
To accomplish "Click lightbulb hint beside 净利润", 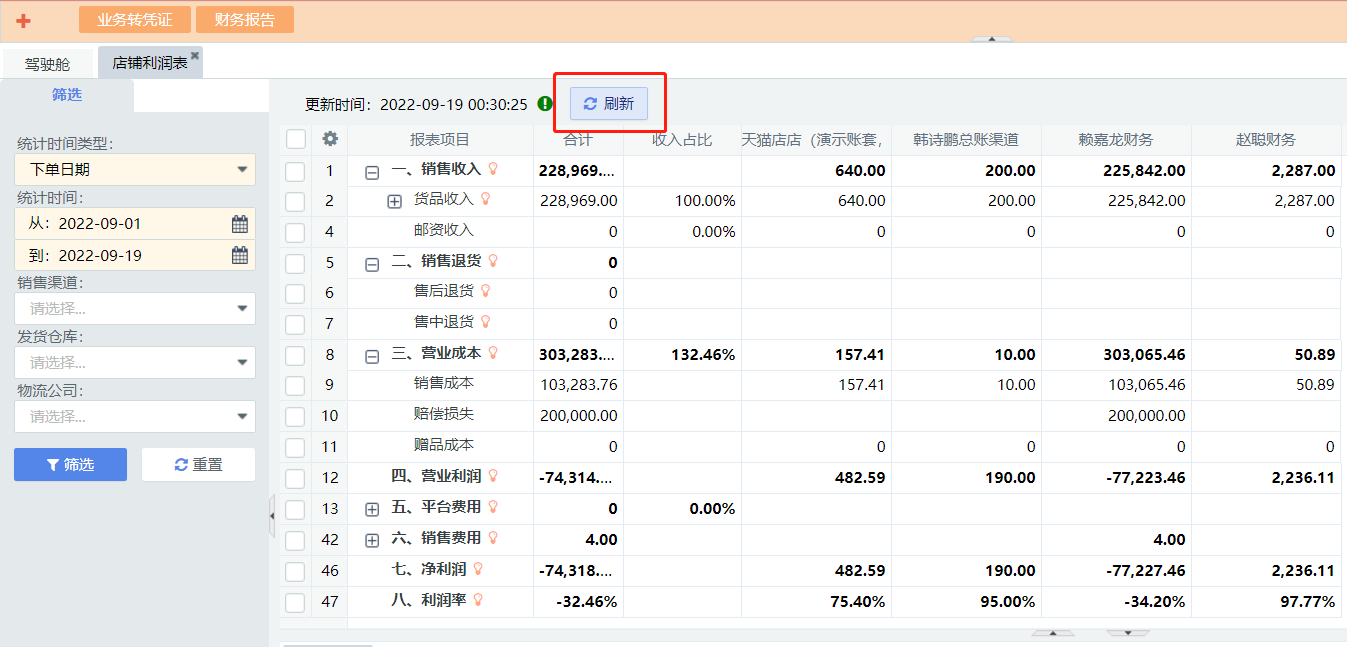I will tap(478, 569).
